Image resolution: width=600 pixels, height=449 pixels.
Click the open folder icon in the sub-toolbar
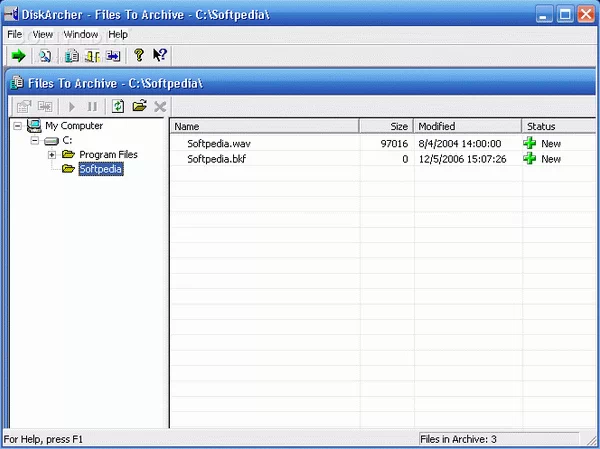coord(140,106)
